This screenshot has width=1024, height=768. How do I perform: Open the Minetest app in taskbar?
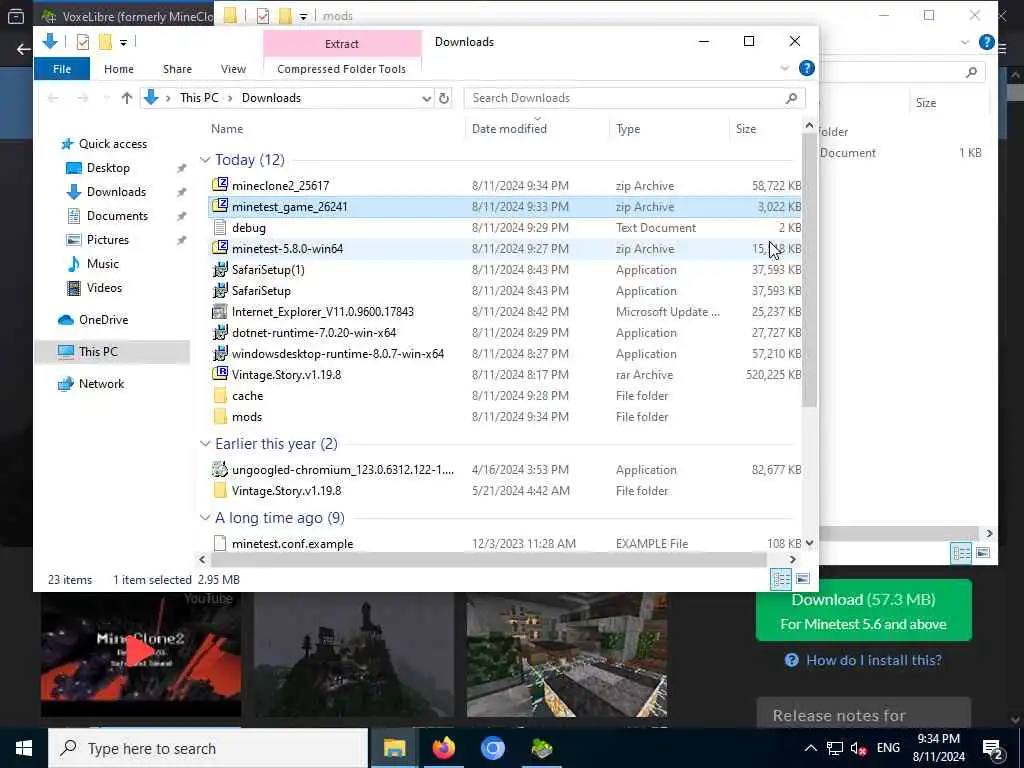tap(541, 748)
